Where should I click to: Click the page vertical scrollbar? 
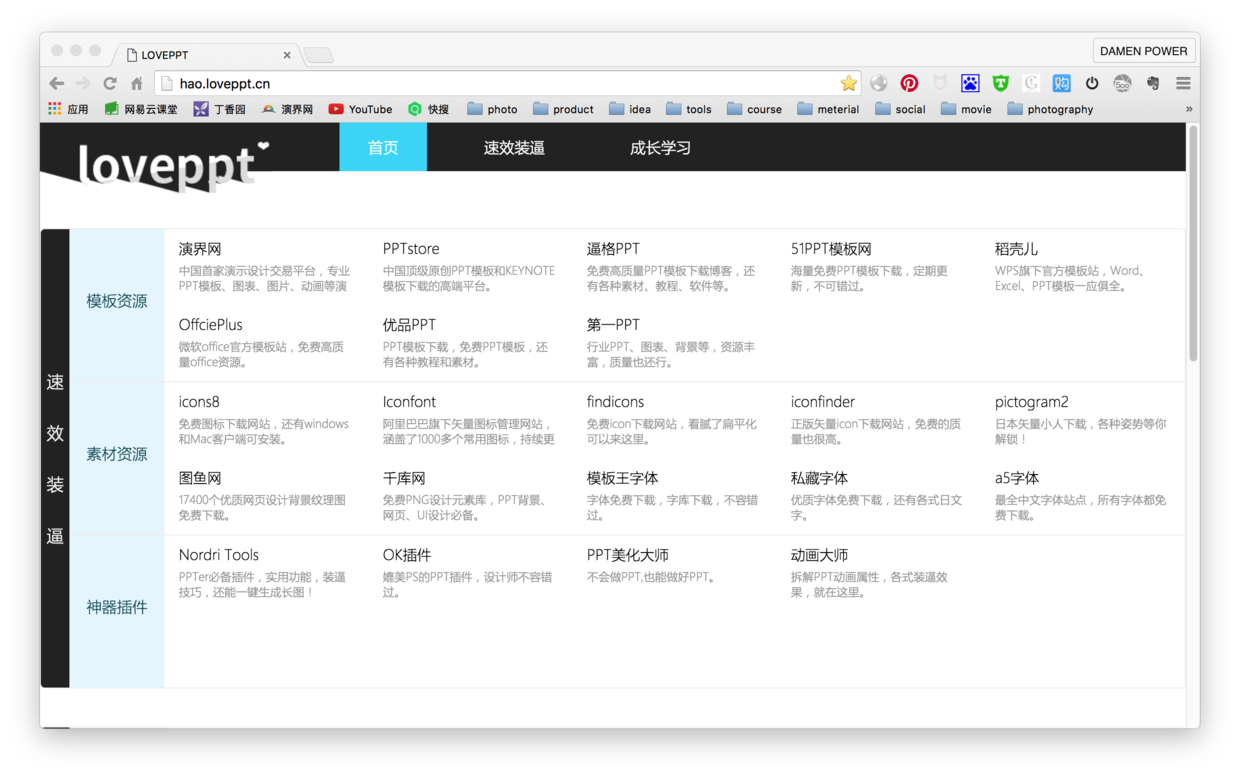coord(1192,243)
